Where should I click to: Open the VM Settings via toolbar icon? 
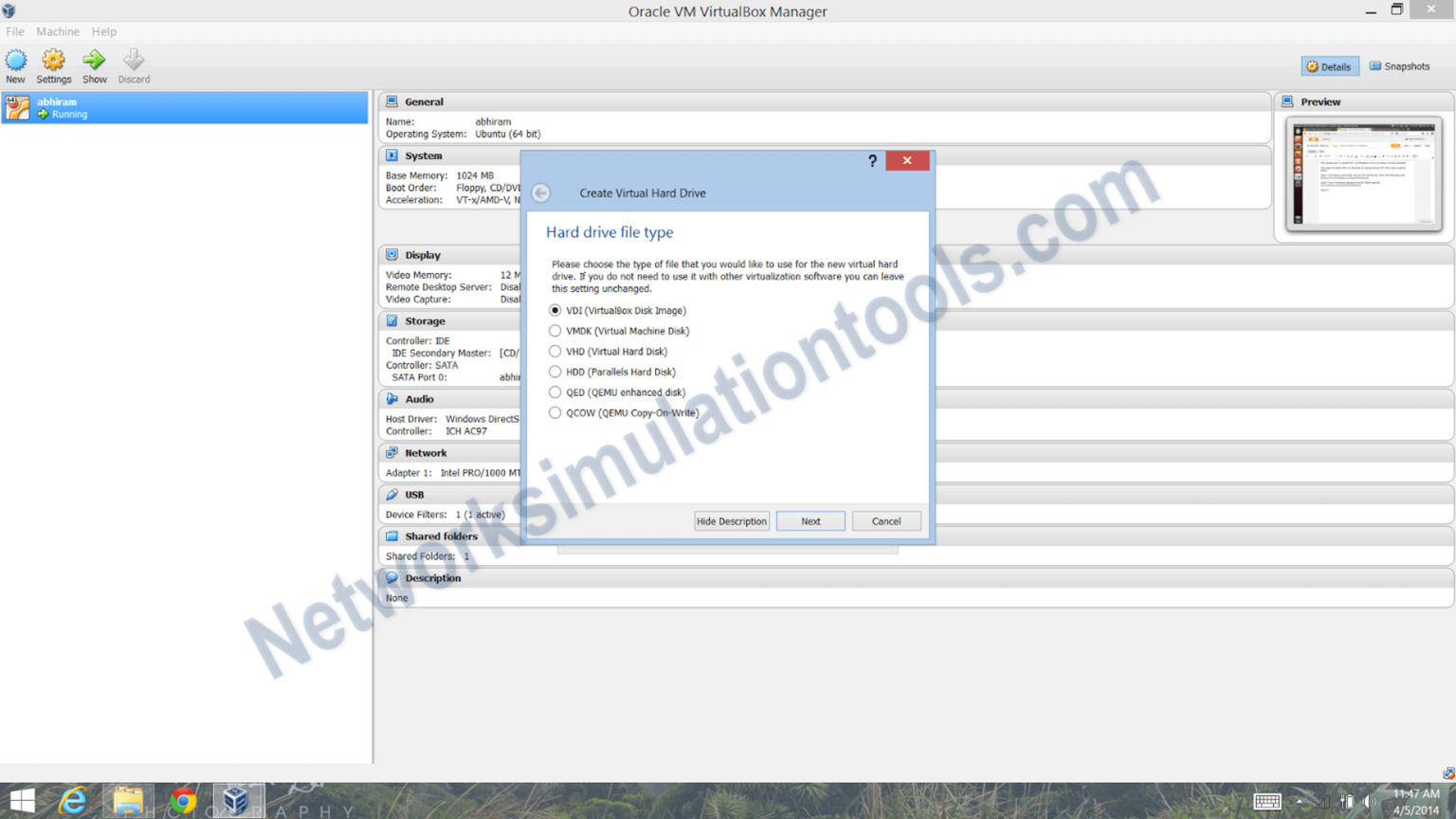coord(54,64)
